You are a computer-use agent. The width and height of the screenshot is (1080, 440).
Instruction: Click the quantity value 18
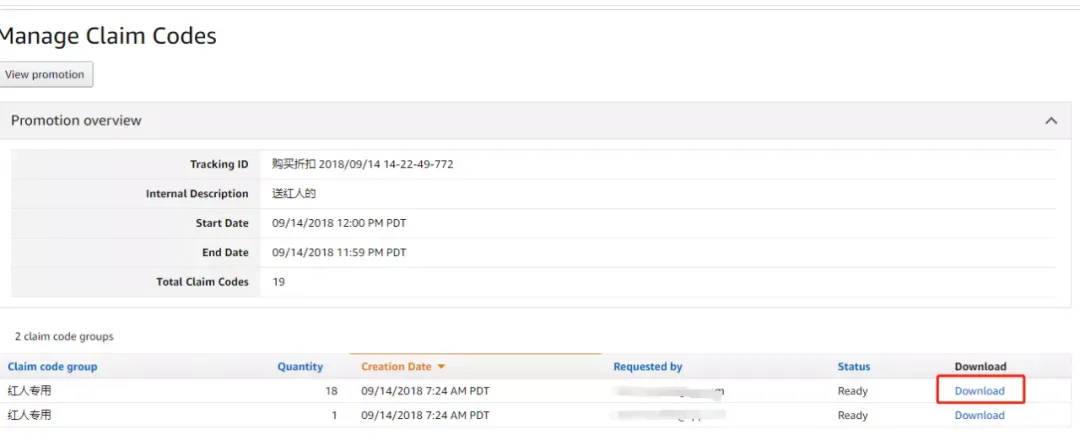pos(331,391)
